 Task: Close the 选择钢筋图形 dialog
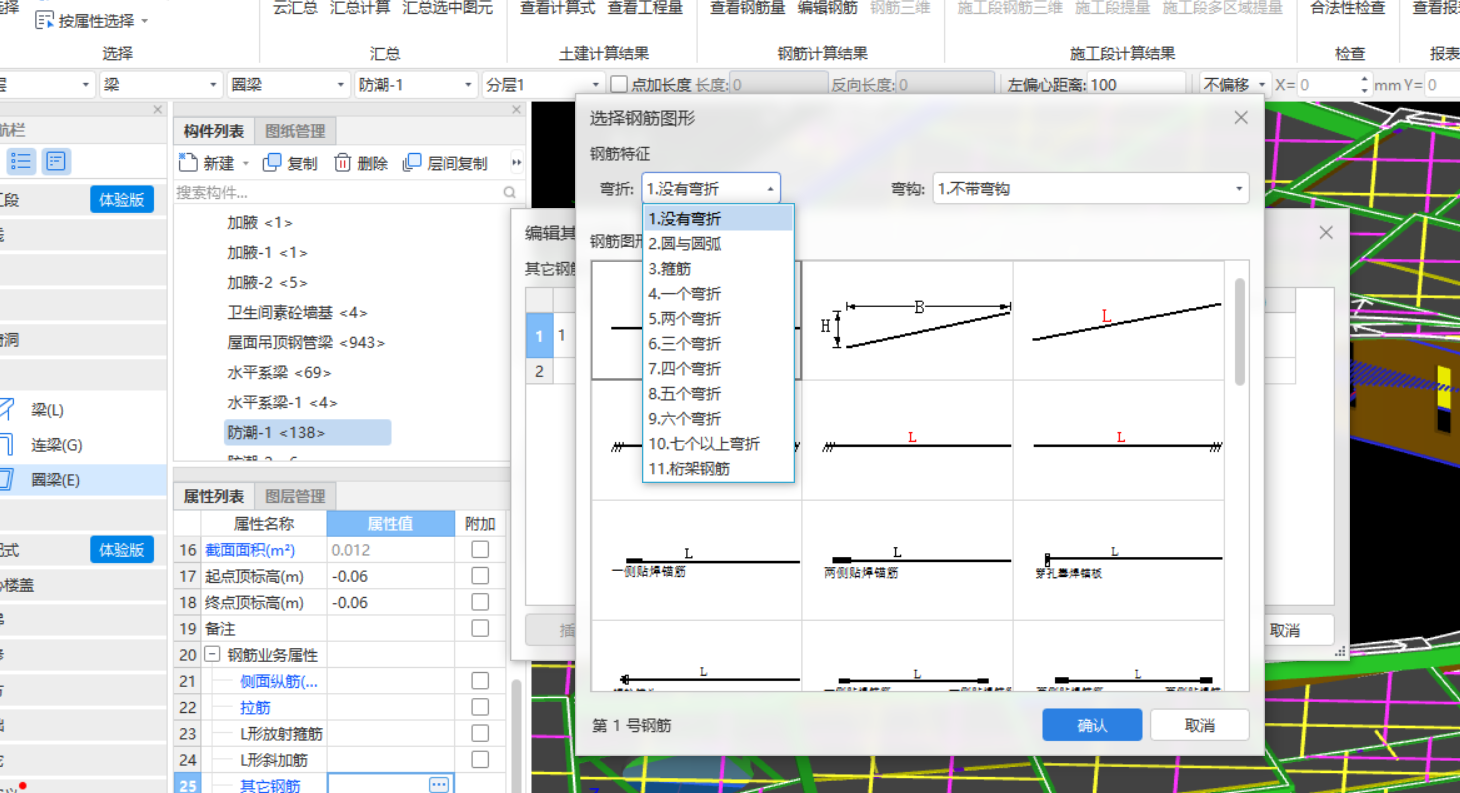pos(1241,118)
